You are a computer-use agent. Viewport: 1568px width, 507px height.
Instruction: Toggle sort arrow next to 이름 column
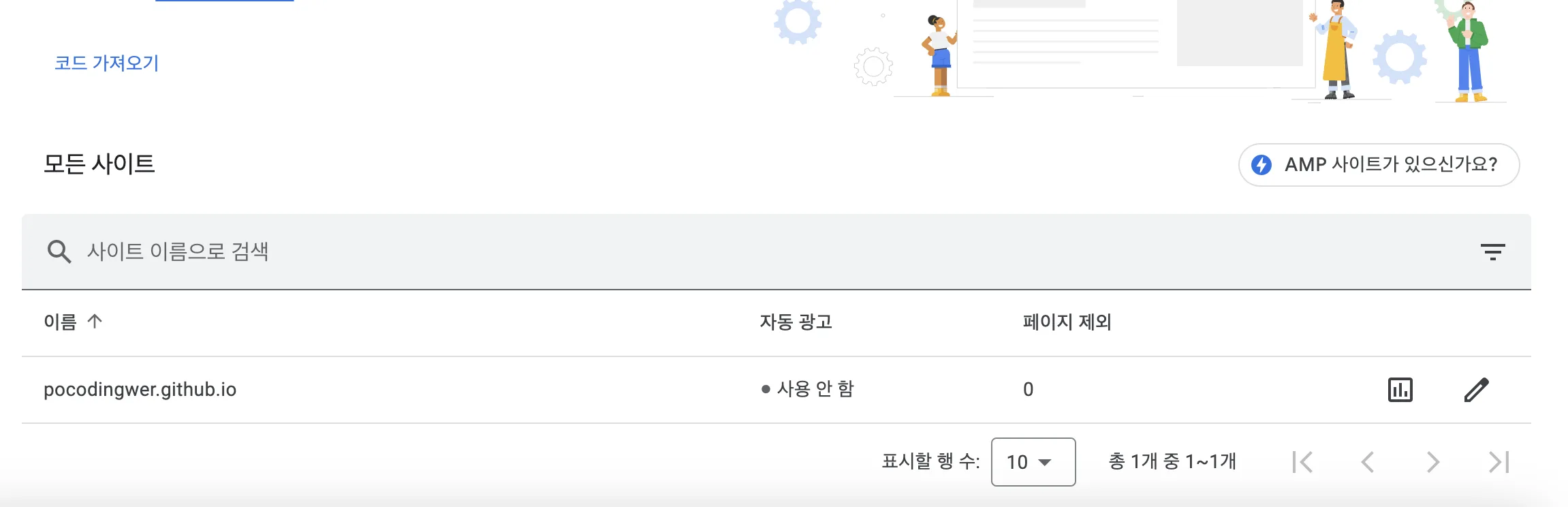(95, 321)
